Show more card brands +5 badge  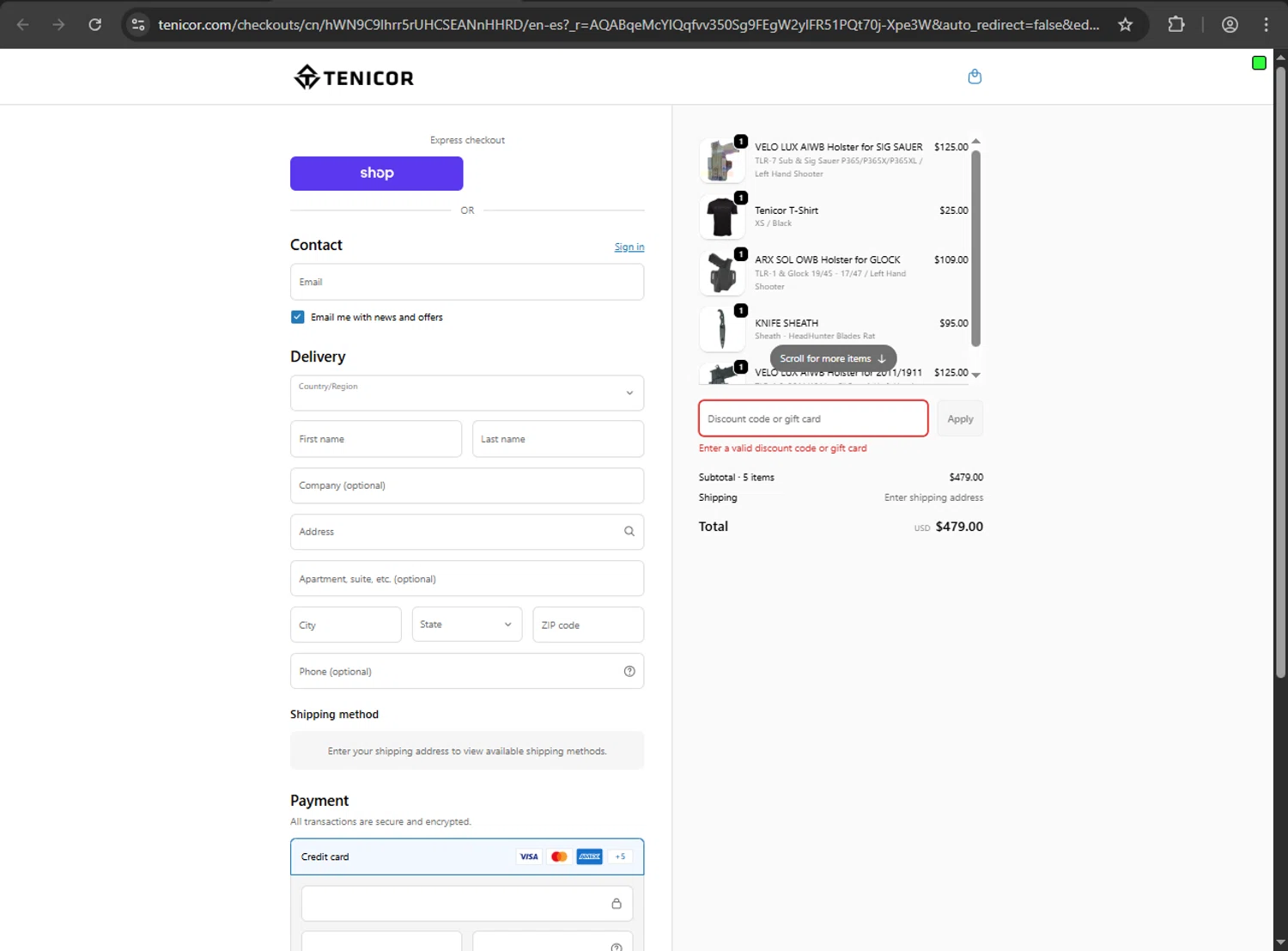coord(620,857)
